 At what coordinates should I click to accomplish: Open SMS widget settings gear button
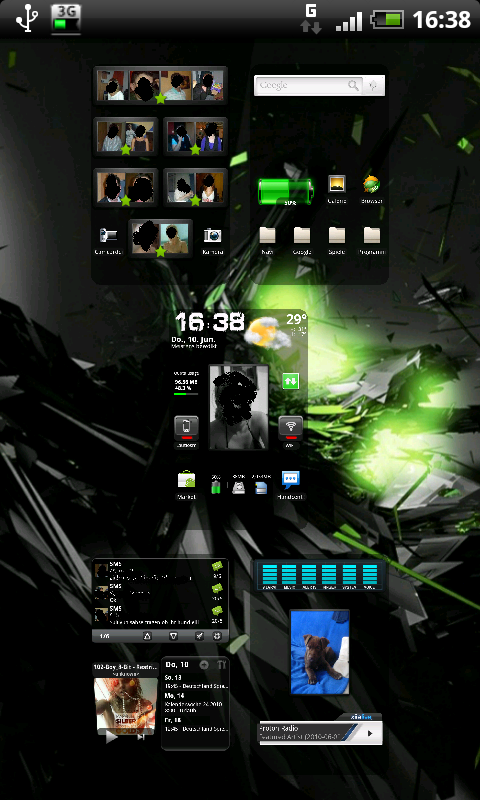point(217,636)
